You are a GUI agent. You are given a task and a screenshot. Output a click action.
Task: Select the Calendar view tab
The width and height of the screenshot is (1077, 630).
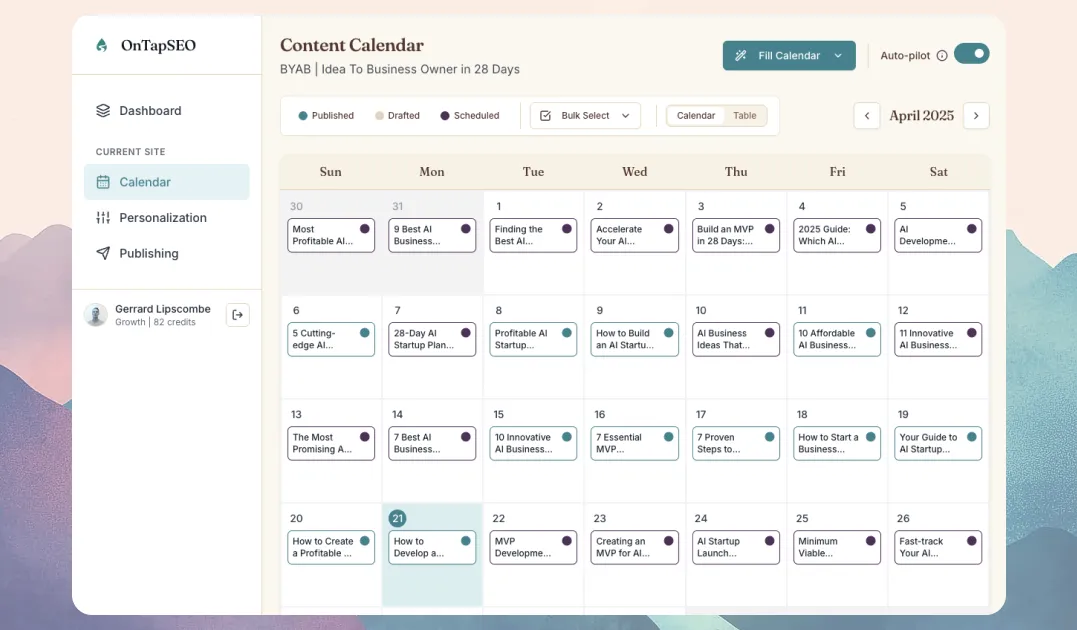[696, 116]
